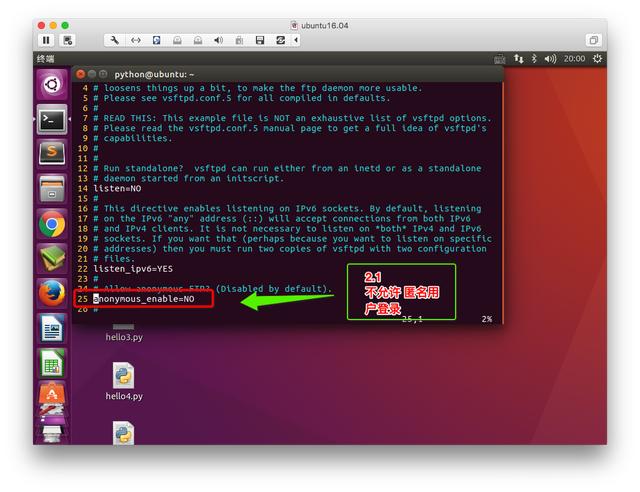
Task: Open the wrench settings tool
Action: [x=115, y=40]
